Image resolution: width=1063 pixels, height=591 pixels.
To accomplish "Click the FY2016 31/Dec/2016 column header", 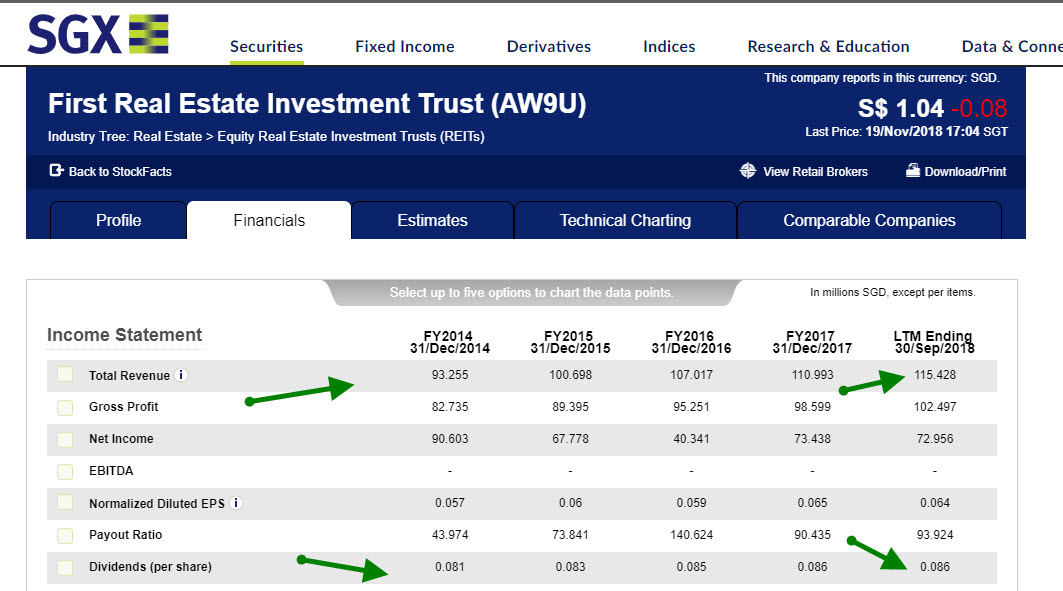I will 691,342.
